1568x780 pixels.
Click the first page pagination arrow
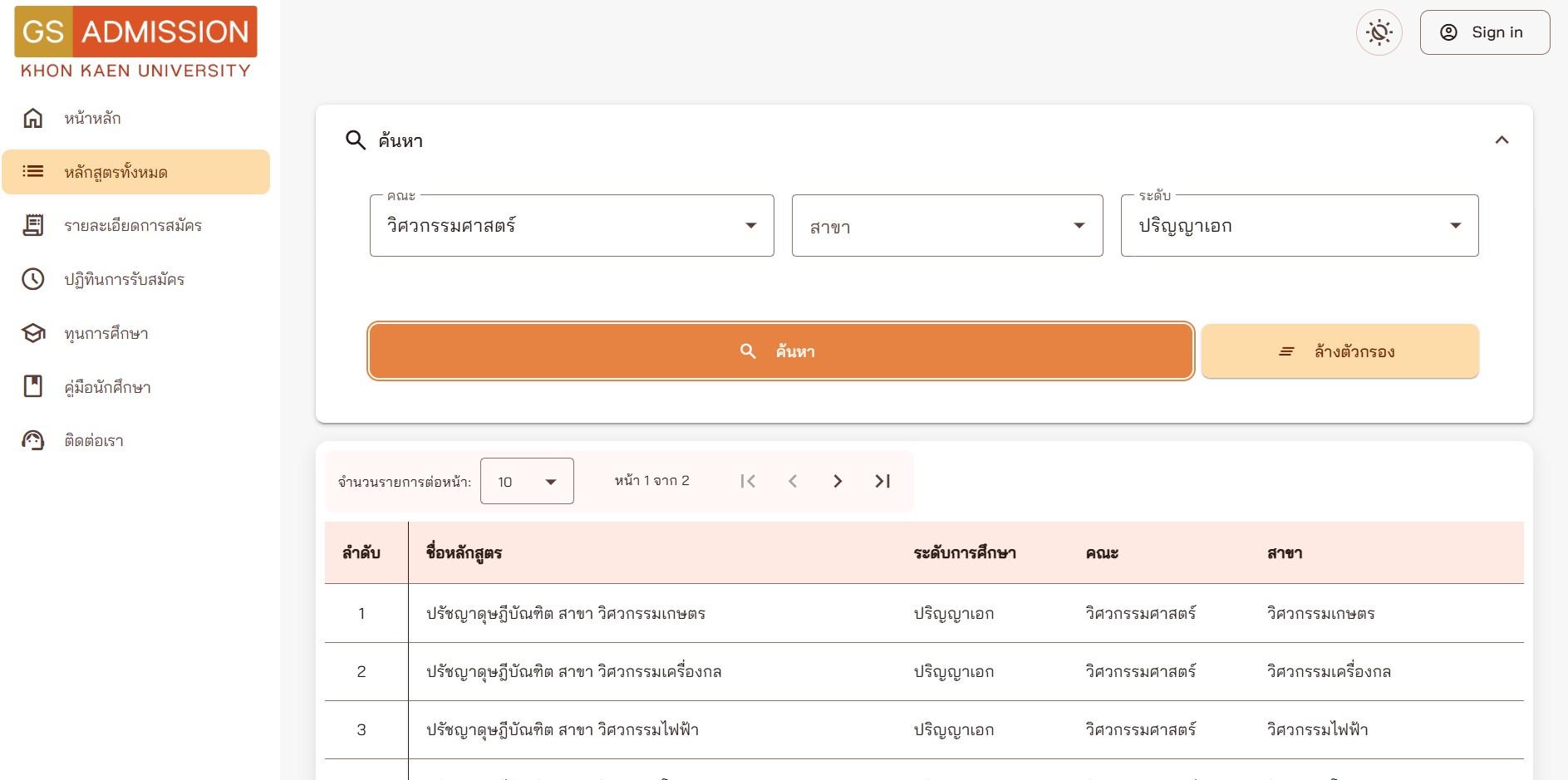(748, 481)
